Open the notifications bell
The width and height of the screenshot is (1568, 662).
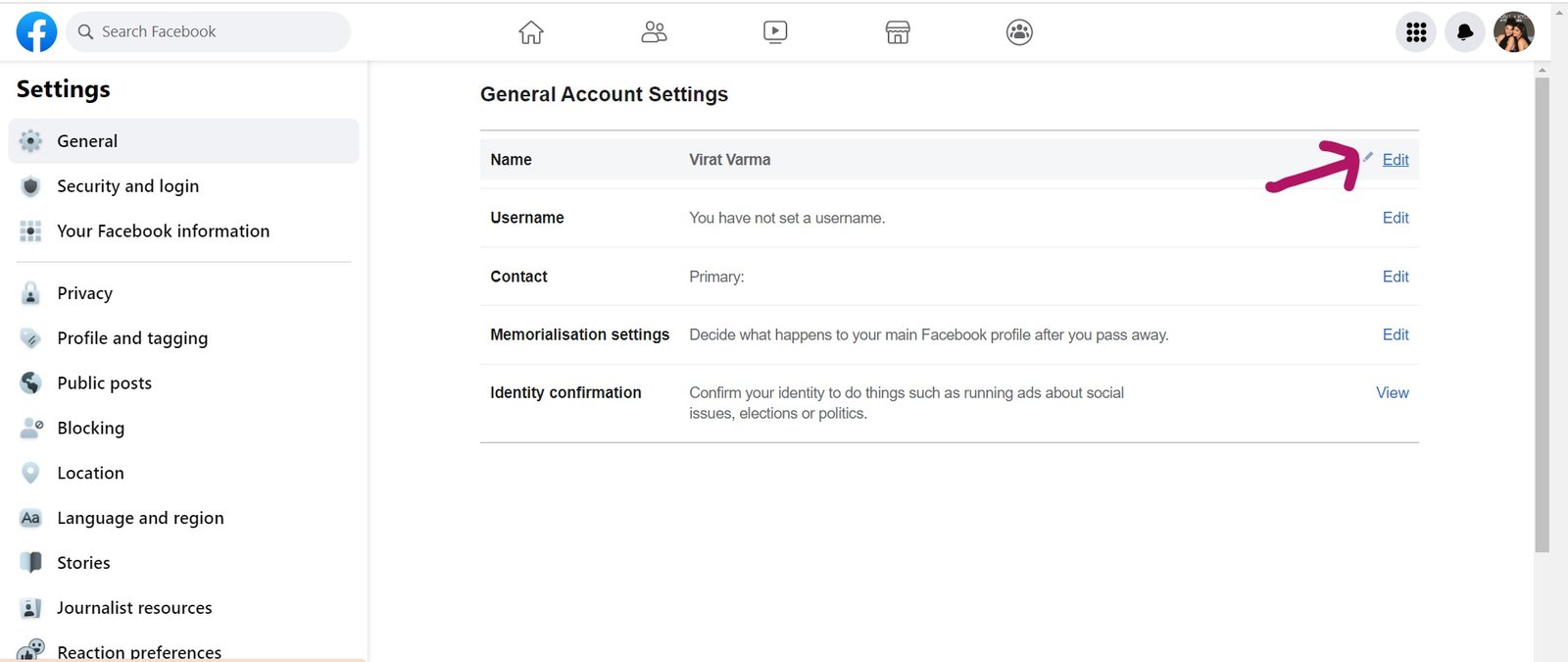[1465, 32]
